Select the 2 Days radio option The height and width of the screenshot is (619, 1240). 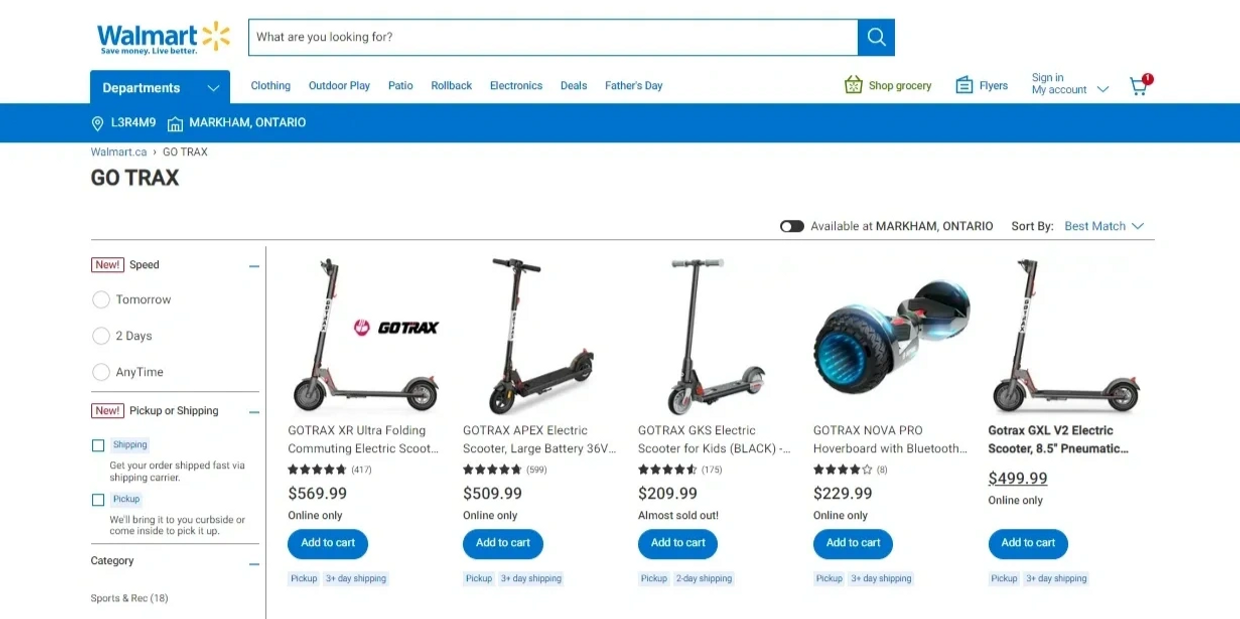click(101, 336)
